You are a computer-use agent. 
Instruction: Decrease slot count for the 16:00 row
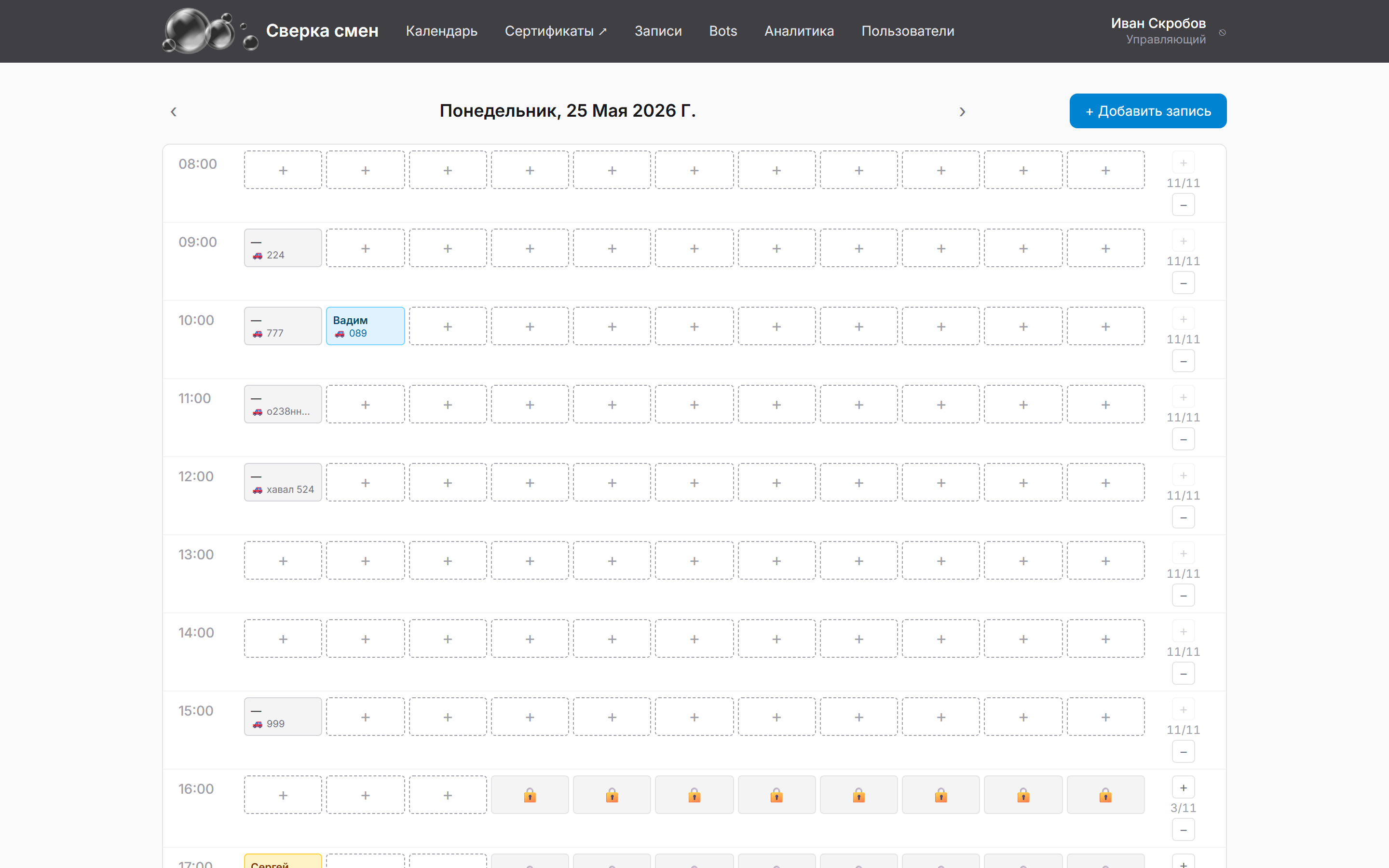click(1183, 829)
